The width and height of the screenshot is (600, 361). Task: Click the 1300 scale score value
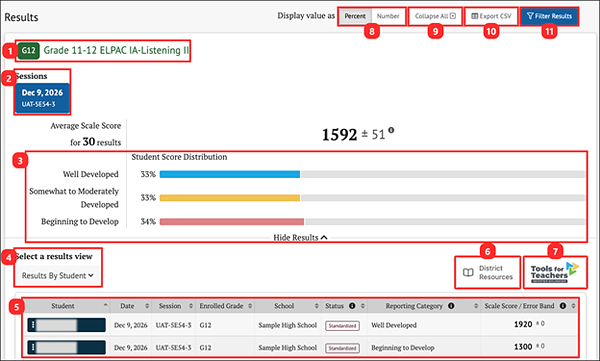523,347
